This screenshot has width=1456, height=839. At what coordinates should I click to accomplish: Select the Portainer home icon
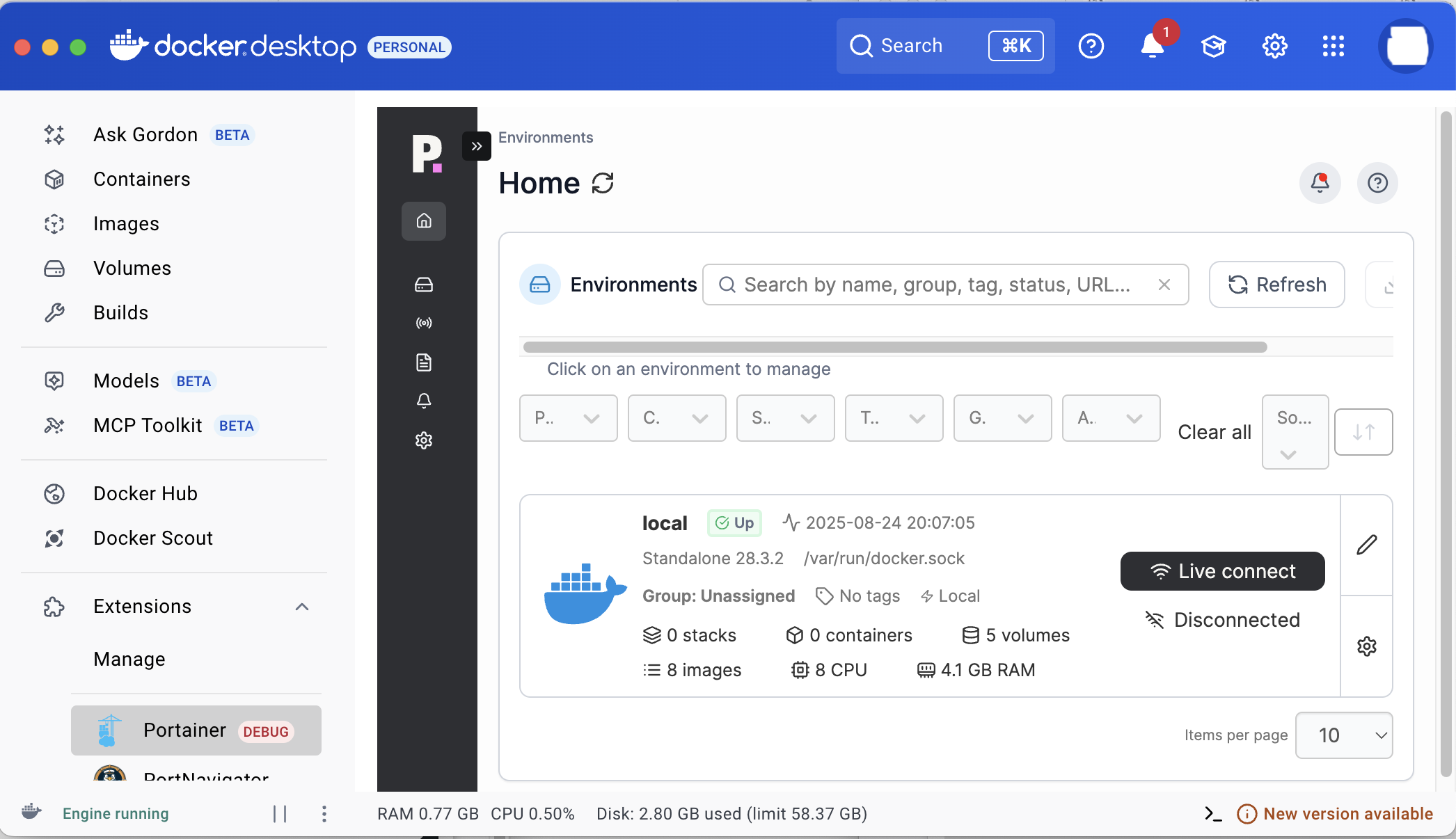(424, 221)
